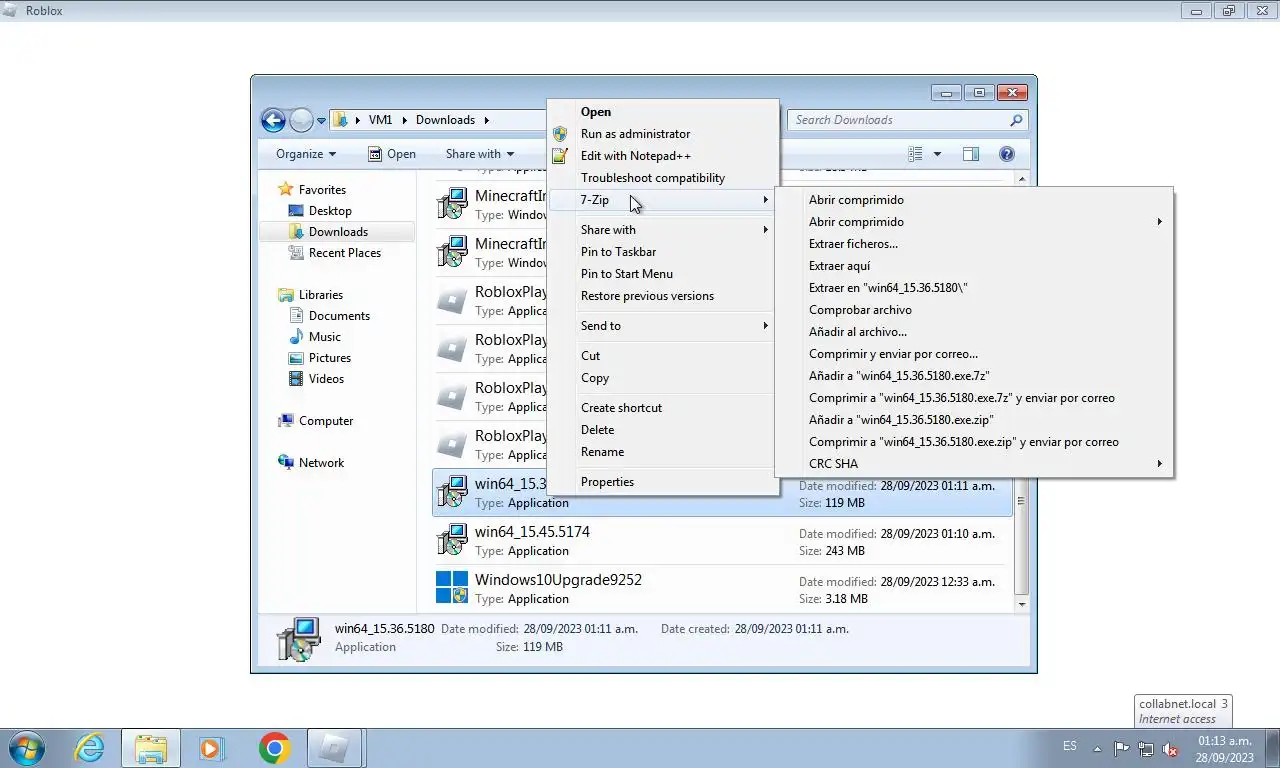Select the Windows10Upgrade9252 file
Screen dimensions: 1280x768
722,589
